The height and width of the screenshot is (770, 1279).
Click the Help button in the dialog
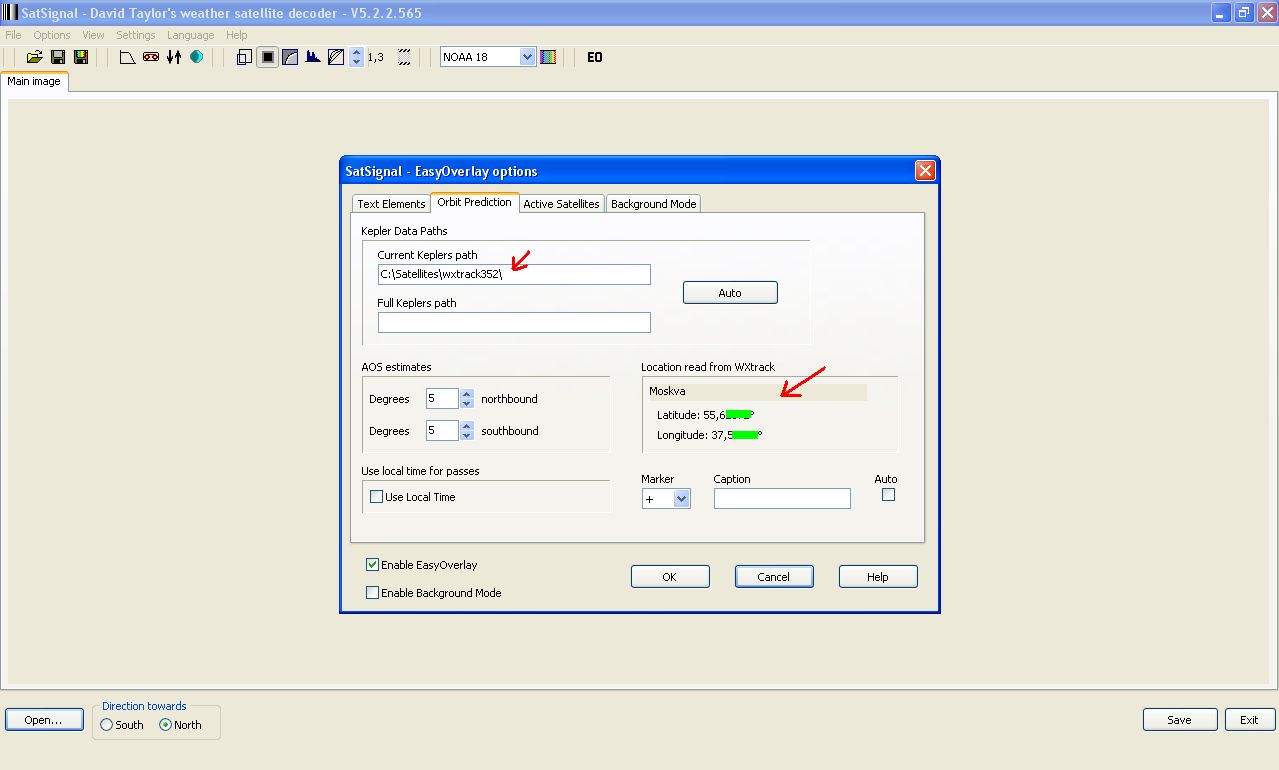pos(878,577)
